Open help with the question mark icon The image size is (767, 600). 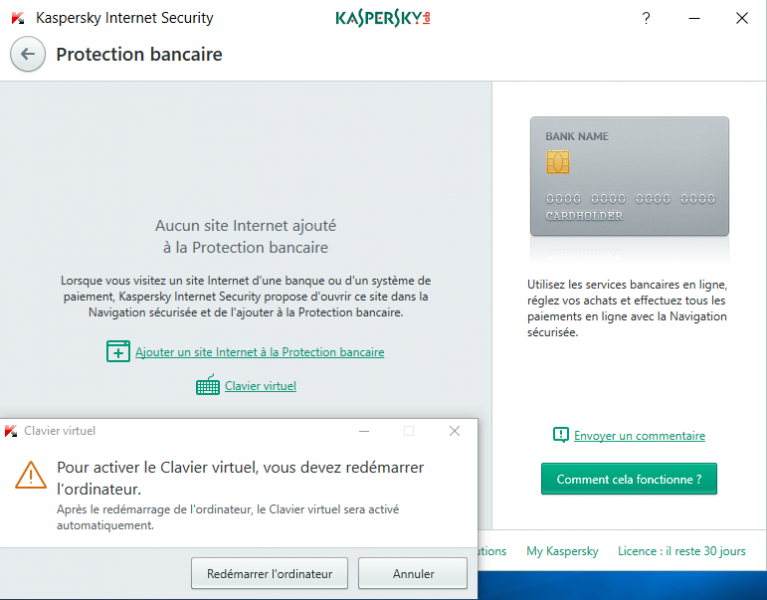tap(646, 19)
